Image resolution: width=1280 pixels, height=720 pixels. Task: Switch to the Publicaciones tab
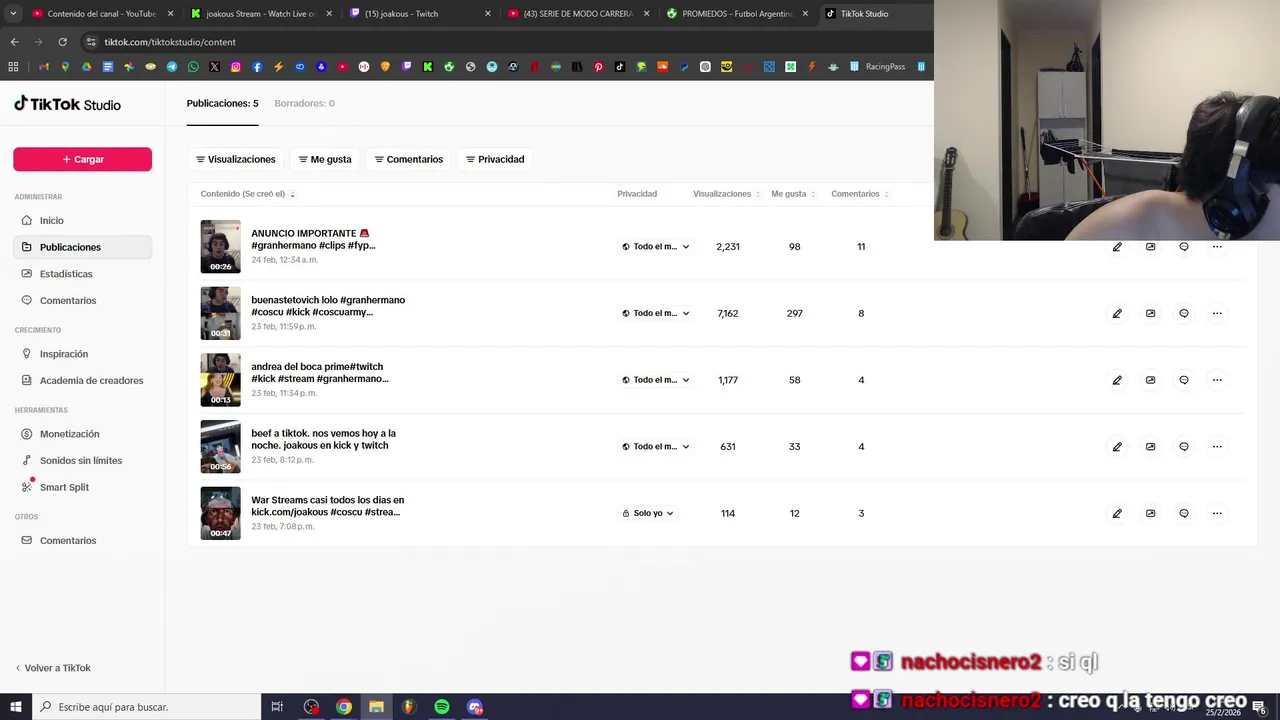tap(222, 103)
